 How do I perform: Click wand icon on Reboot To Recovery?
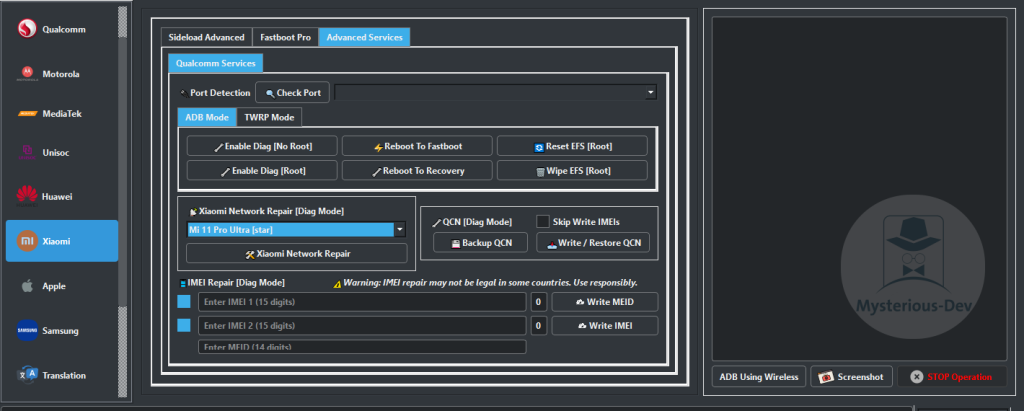point(377,172)
